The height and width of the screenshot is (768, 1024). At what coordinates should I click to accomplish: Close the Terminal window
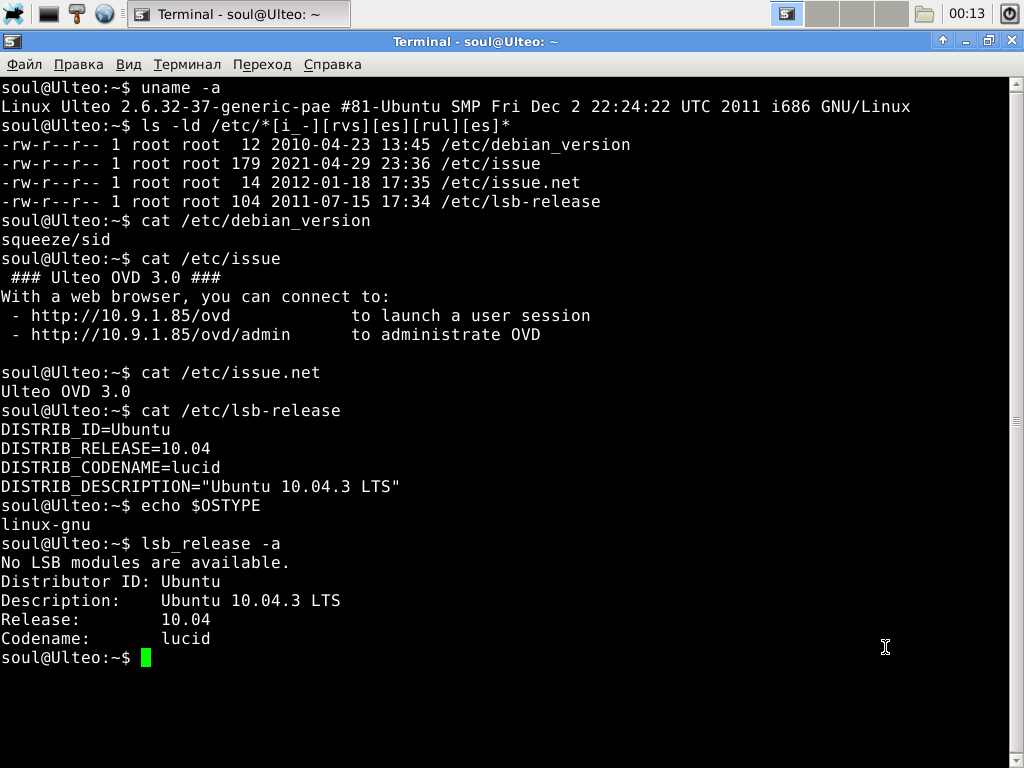1012,40
